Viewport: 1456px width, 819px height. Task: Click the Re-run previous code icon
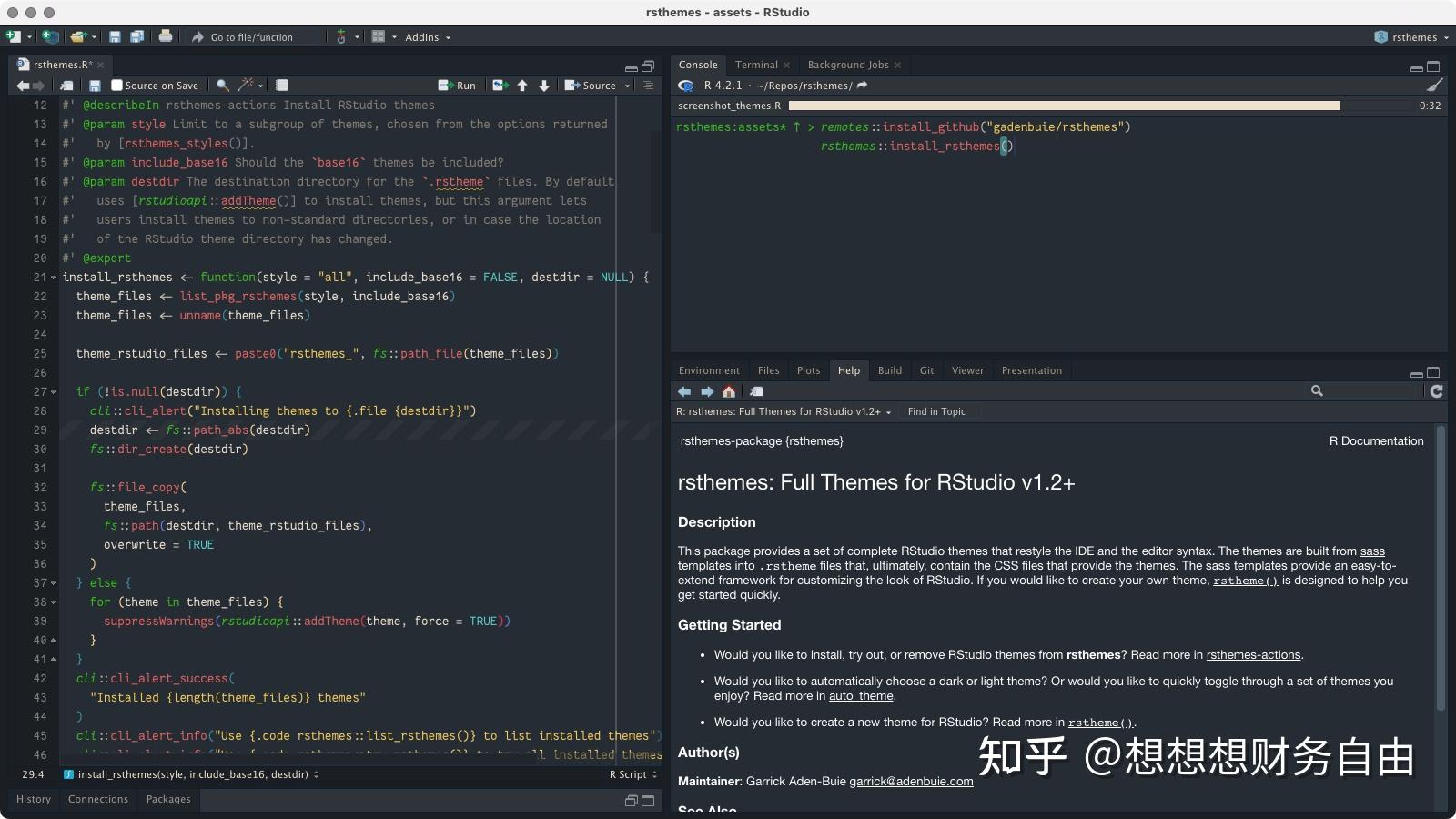(x=500, y=86)
